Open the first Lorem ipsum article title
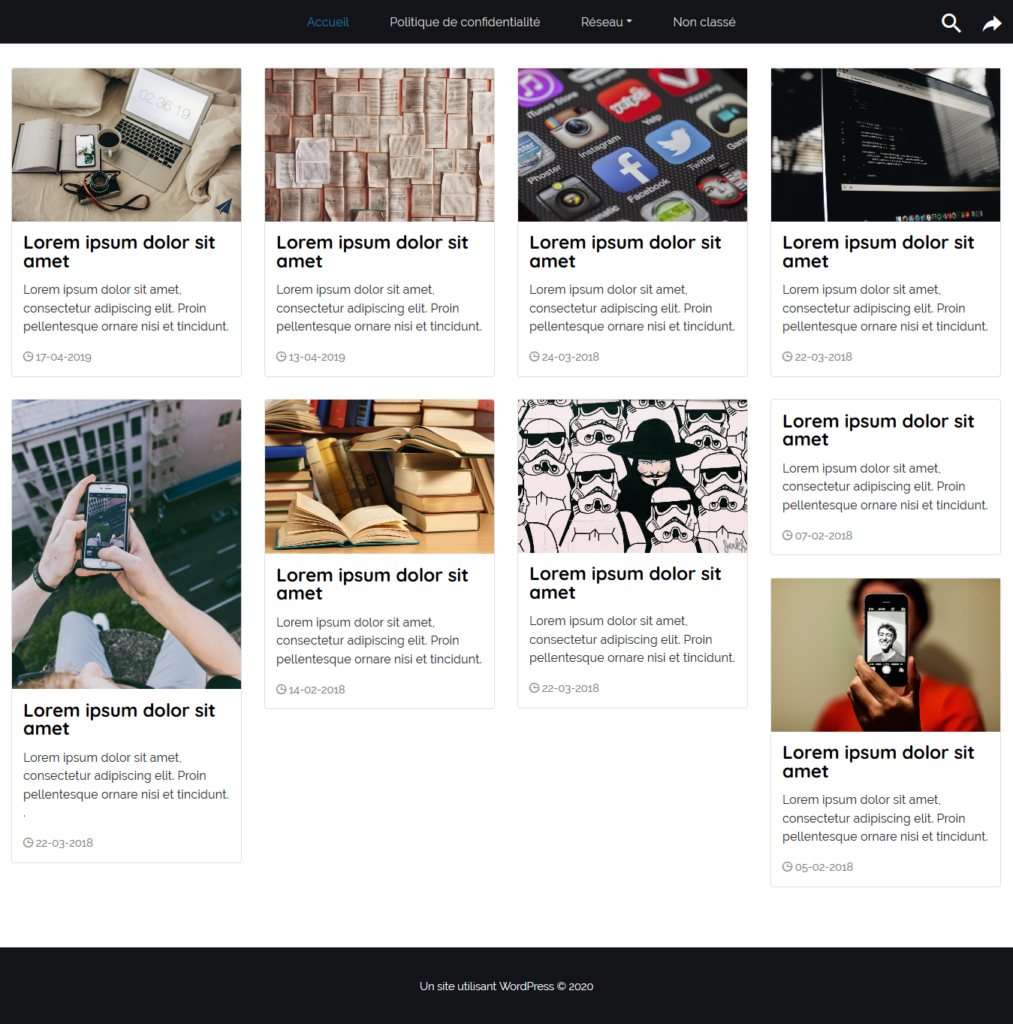Viewport: 1013px width, 1024px height. (x=119, y=251)
